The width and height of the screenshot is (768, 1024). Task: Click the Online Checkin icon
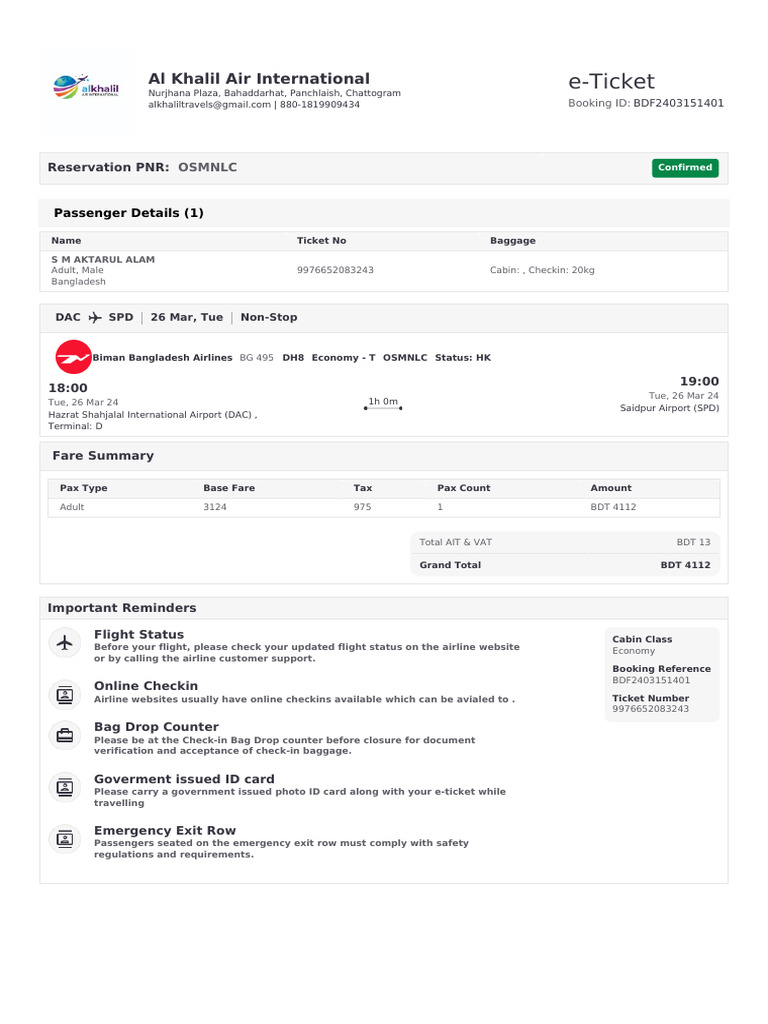pos(65,693)
